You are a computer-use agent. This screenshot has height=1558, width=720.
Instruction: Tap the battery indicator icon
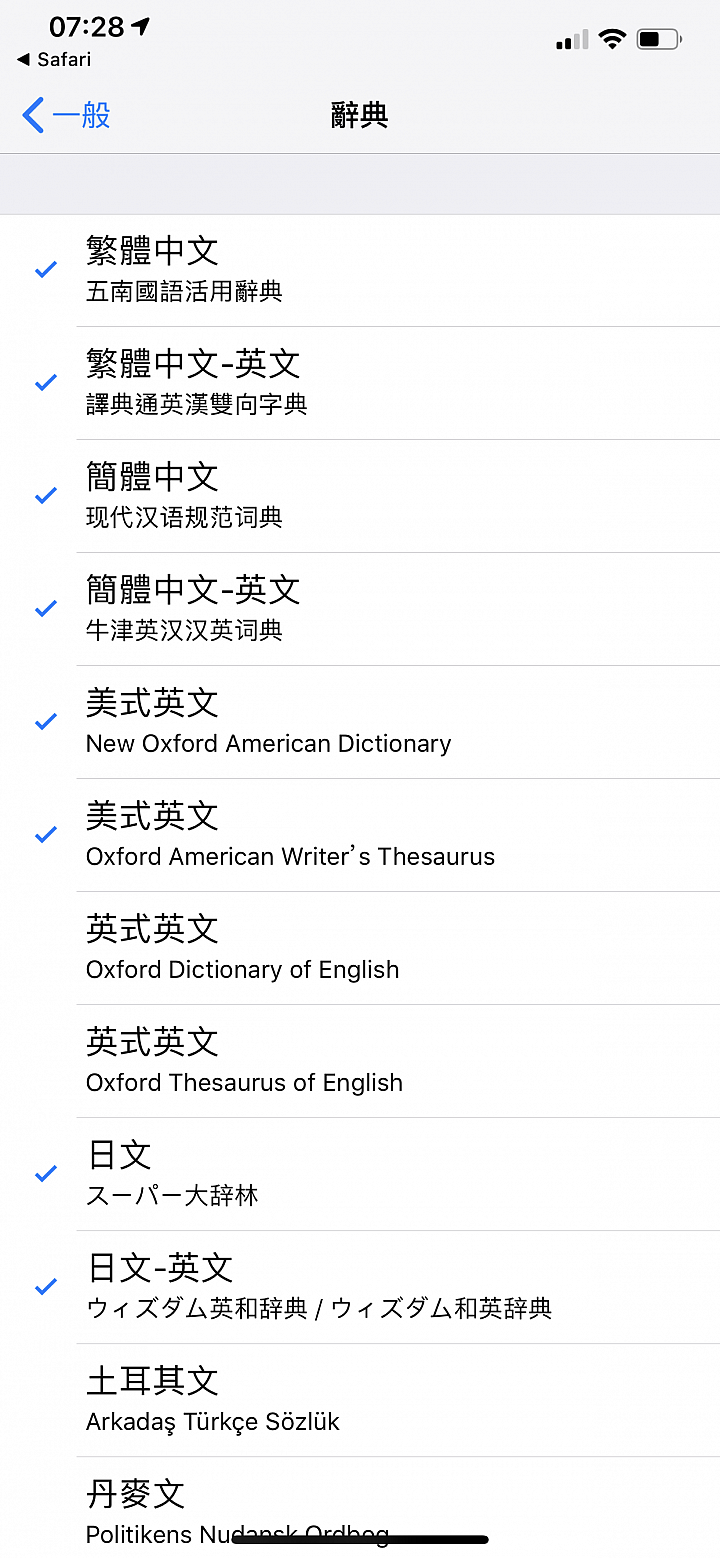tap(660, 39)
